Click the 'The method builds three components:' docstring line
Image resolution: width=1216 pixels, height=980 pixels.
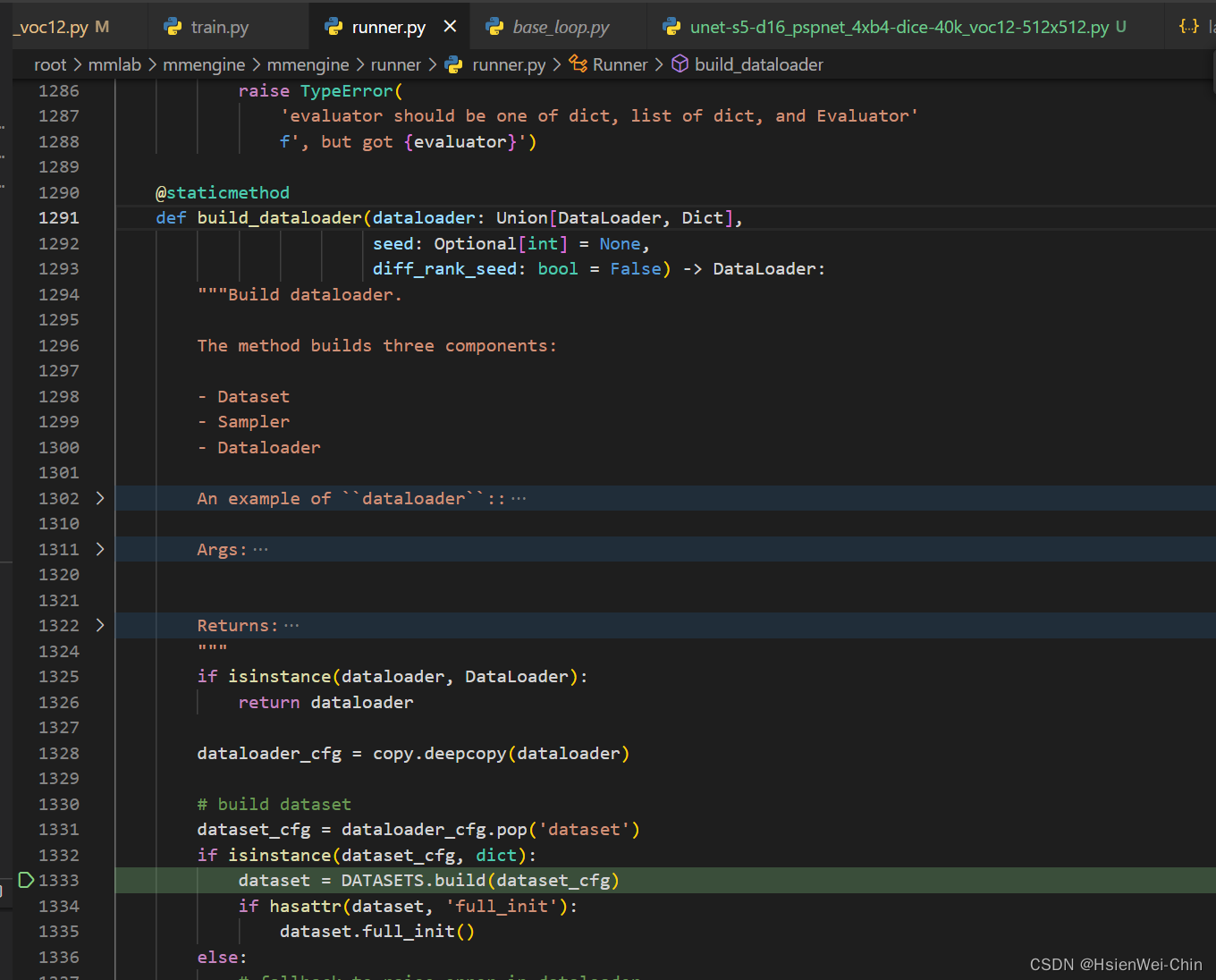tap(376, 345)
